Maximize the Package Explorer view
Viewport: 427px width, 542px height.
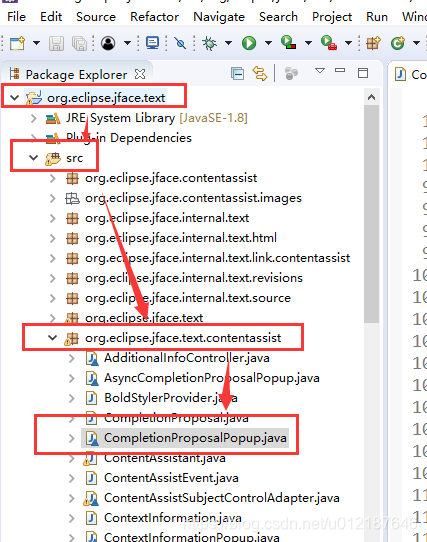click(363, 73)
